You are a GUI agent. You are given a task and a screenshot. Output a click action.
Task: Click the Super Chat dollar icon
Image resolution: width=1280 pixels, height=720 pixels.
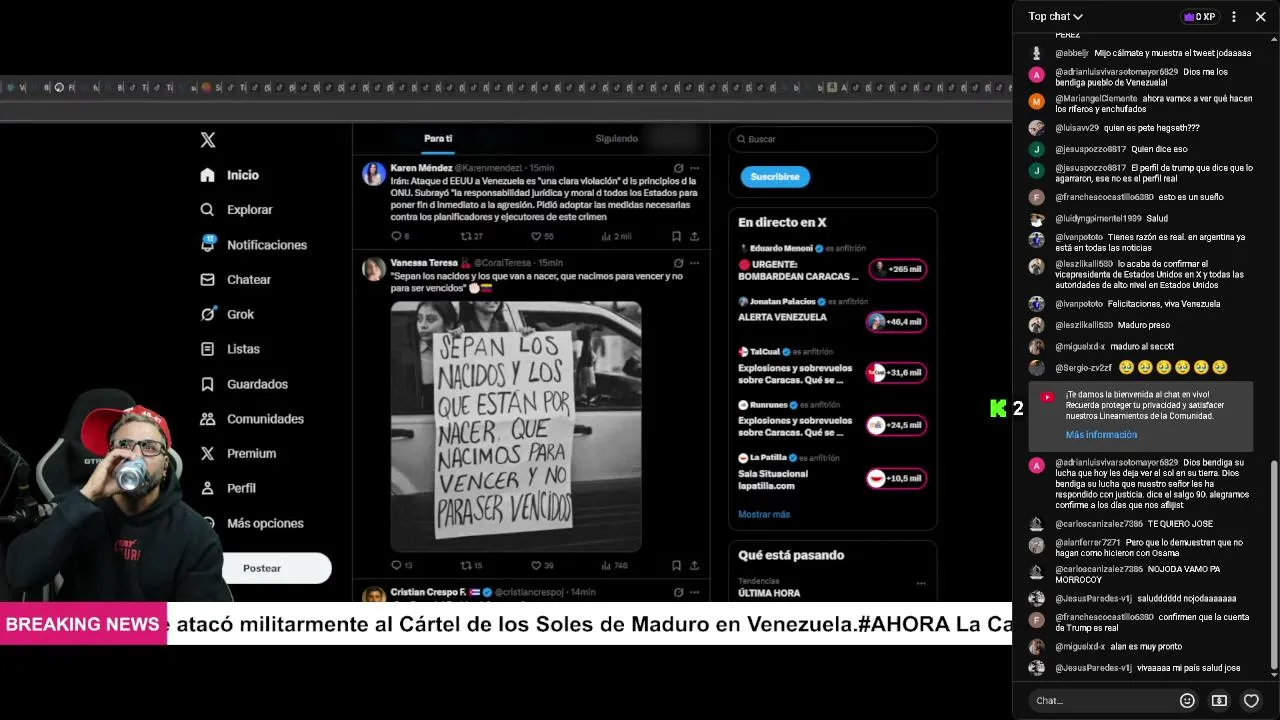click(1219, 701)
